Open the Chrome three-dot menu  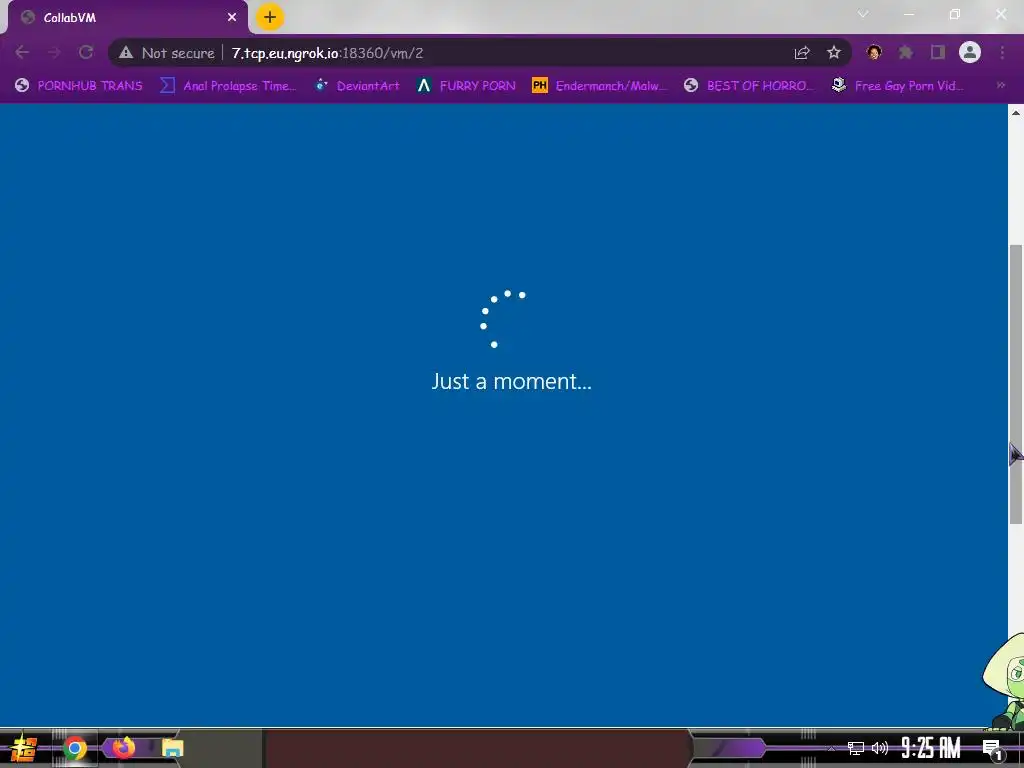[1002, 52]
